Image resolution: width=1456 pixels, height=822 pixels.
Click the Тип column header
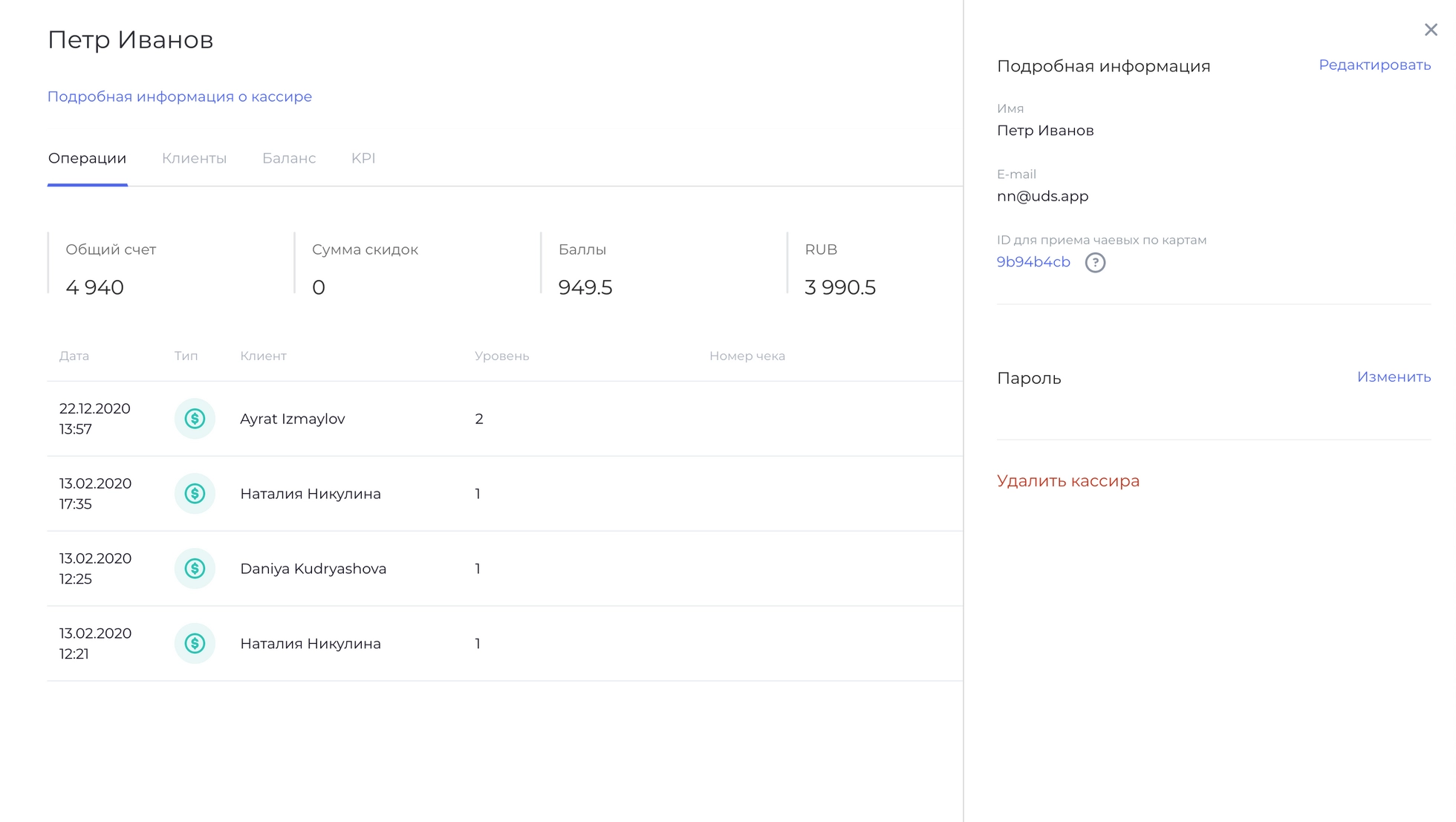pyautogui.click(x=186, y=356)
